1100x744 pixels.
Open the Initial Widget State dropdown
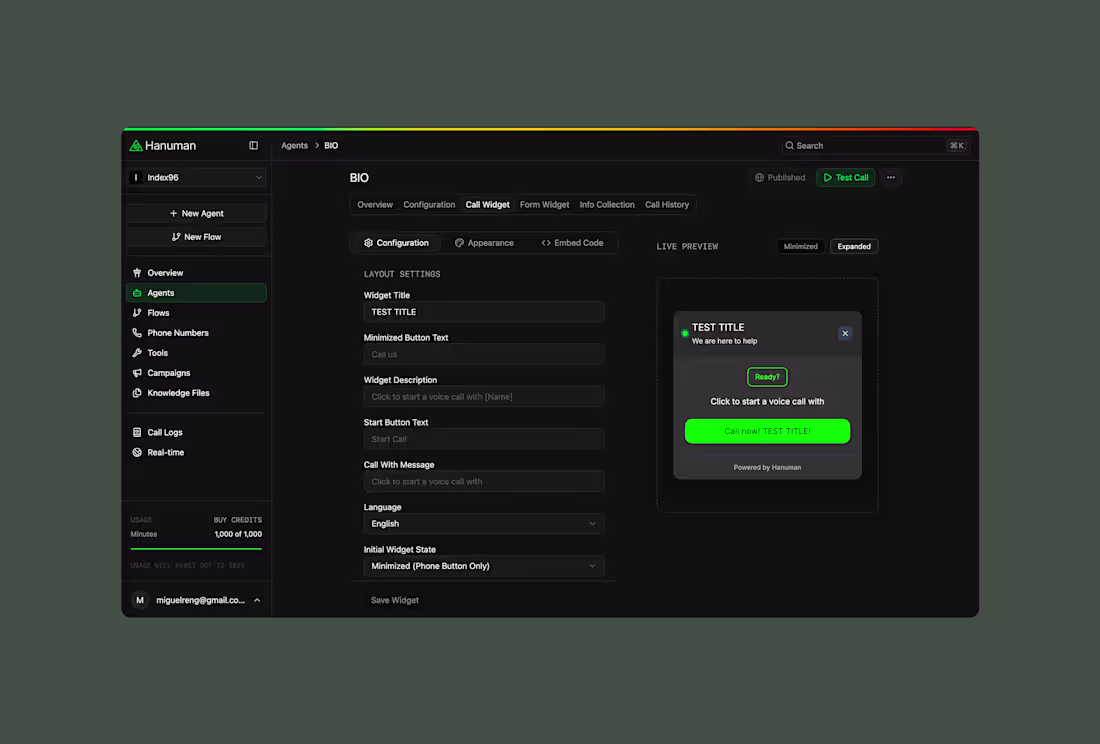(x=483, y=566)
